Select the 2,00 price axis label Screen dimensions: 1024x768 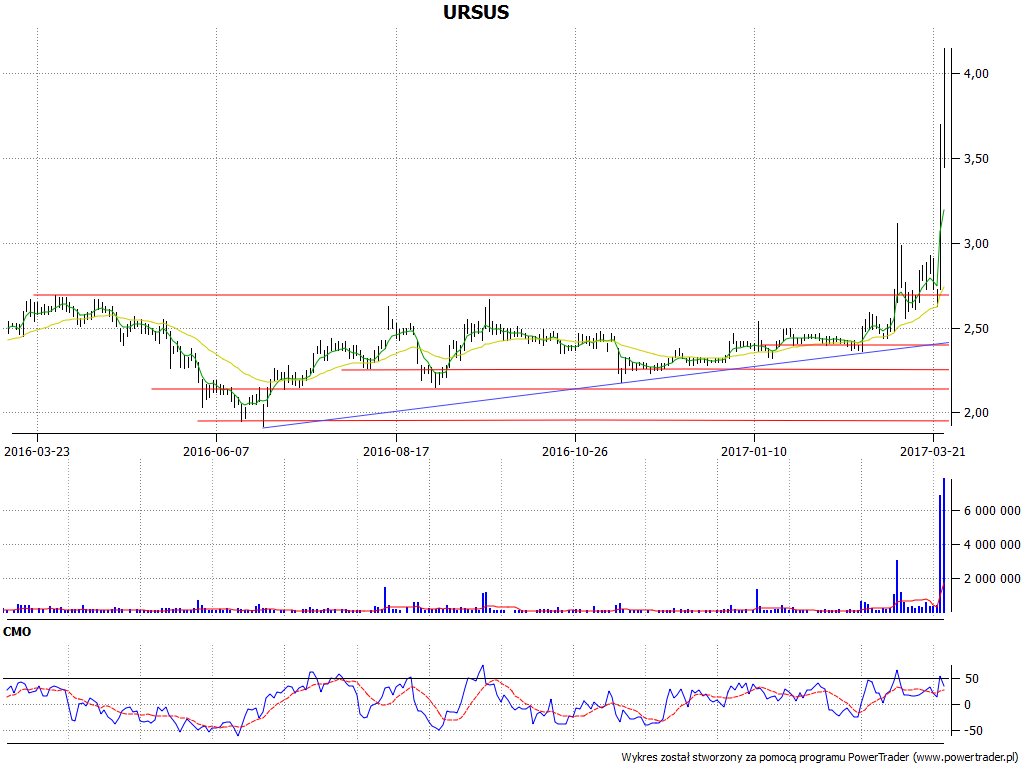[x=976, y=413]
